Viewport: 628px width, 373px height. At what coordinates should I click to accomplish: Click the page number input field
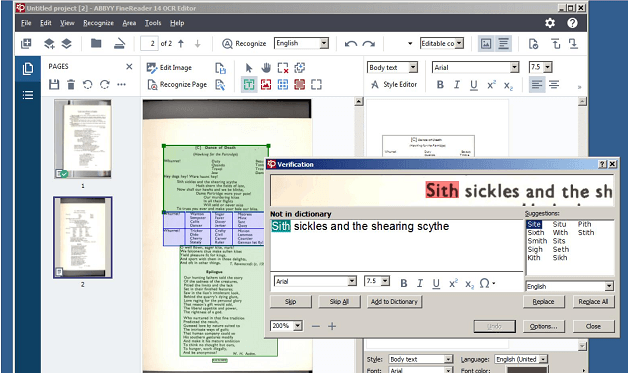pos(149,43)
